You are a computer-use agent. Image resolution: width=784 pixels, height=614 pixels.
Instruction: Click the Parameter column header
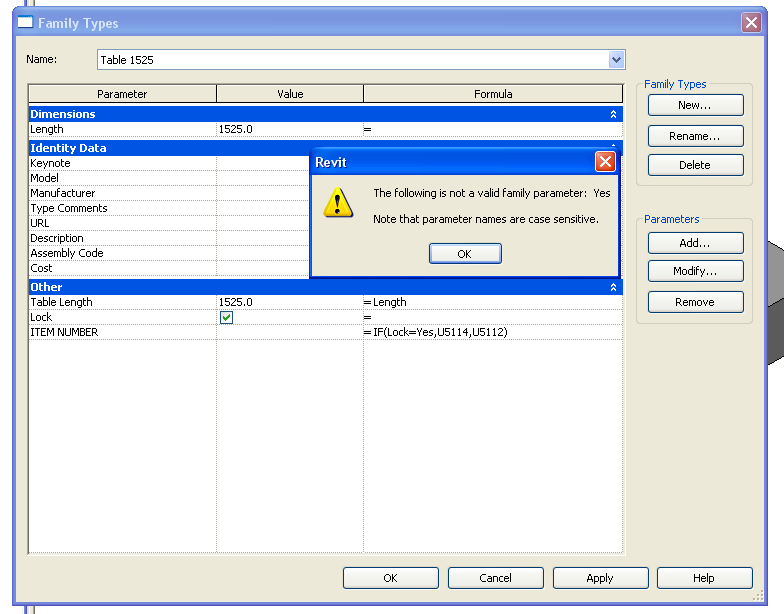tap(122, 94)
